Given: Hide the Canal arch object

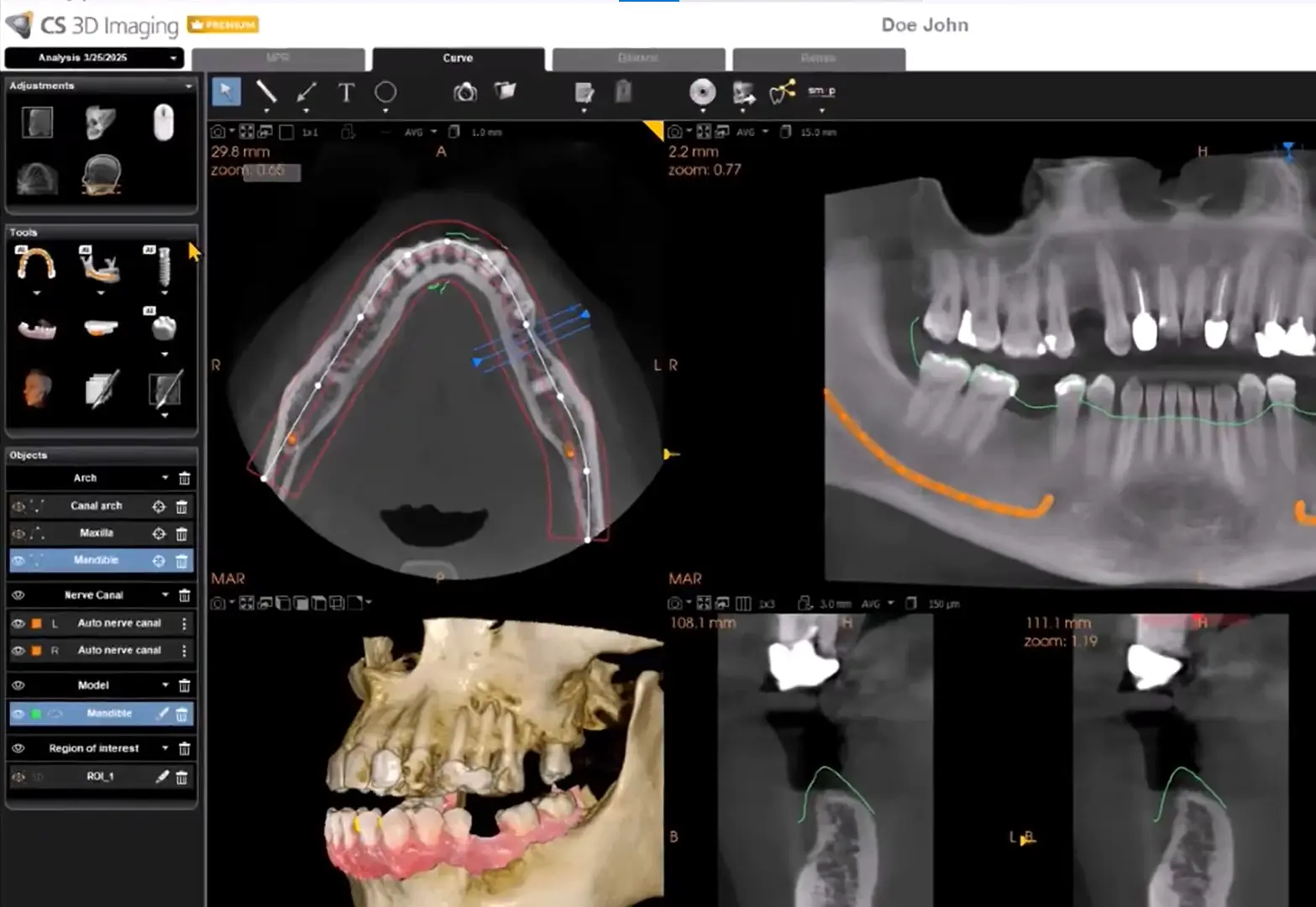Looking at the screenshot, I should (18, 506).
